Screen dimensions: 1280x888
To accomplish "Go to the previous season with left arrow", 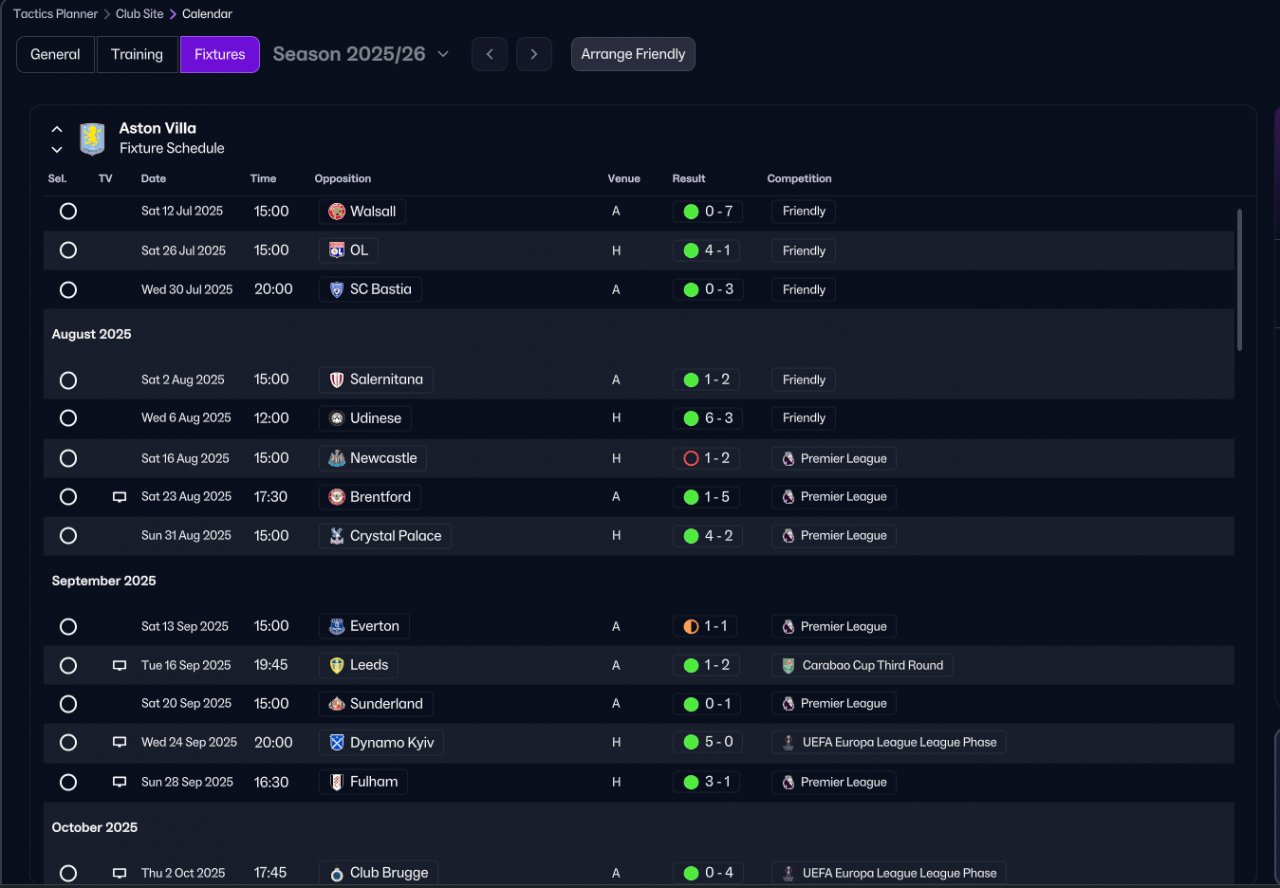I will pyautogui.click(x=489, y=54).
